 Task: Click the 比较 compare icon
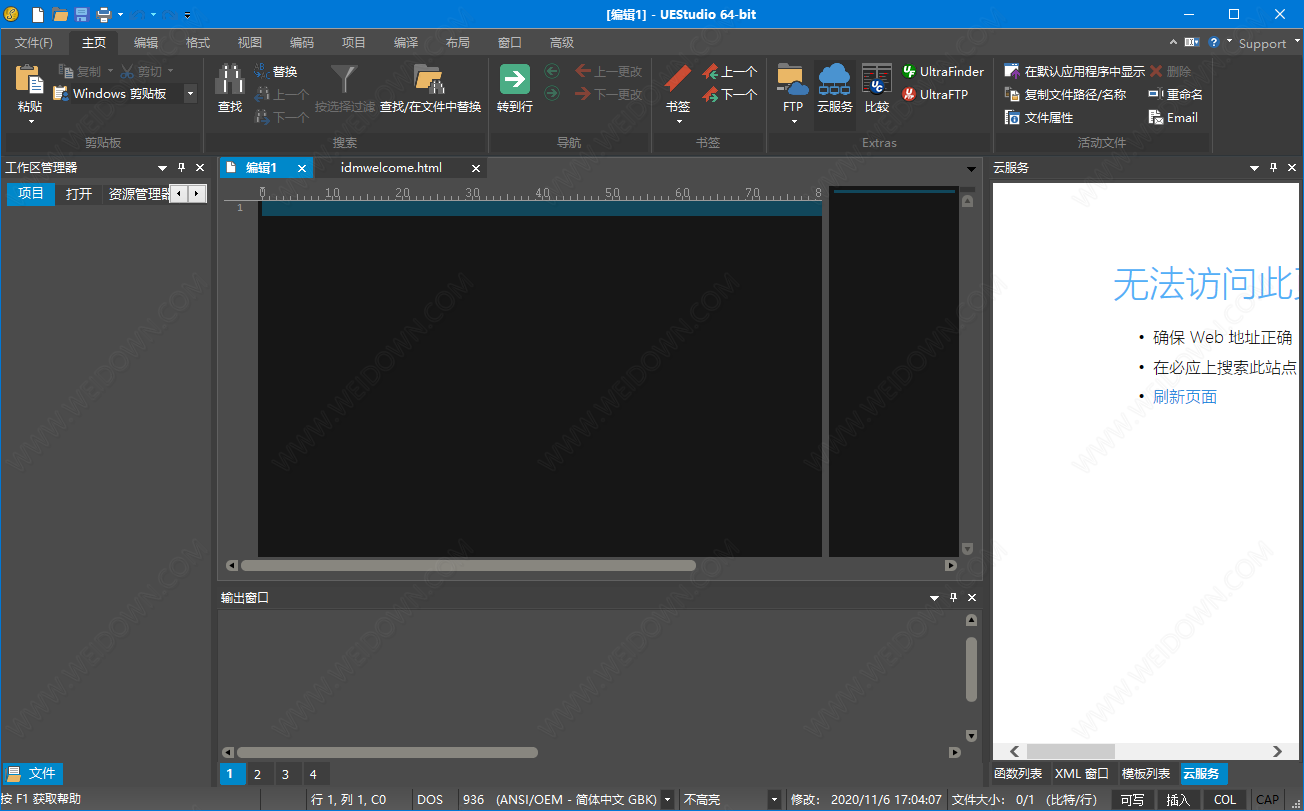877,79
